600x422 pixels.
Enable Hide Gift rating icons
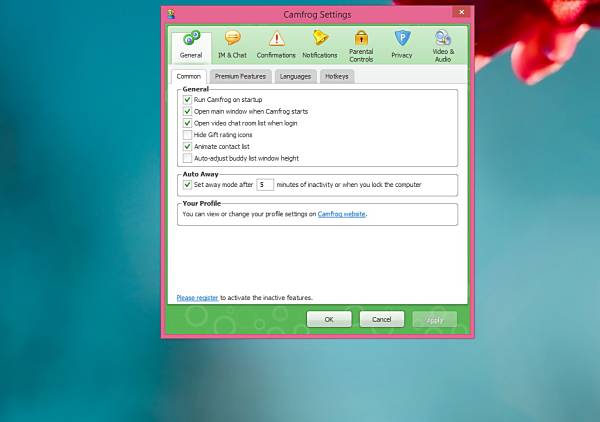click(x=187, y=135)
